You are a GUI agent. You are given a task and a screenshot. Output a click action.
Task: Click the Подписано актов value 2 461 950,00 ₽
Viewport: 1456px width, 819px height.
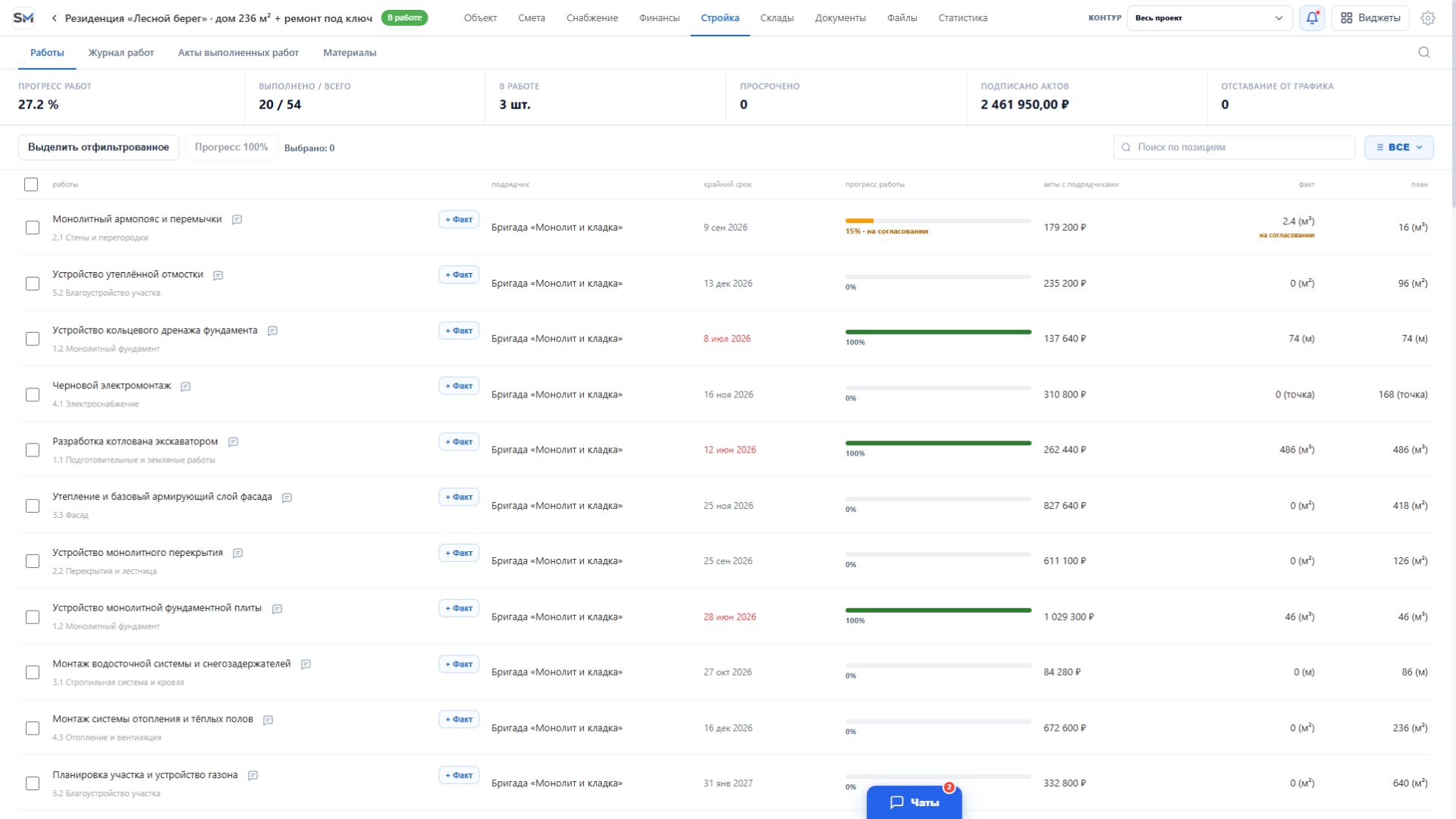1025,105
